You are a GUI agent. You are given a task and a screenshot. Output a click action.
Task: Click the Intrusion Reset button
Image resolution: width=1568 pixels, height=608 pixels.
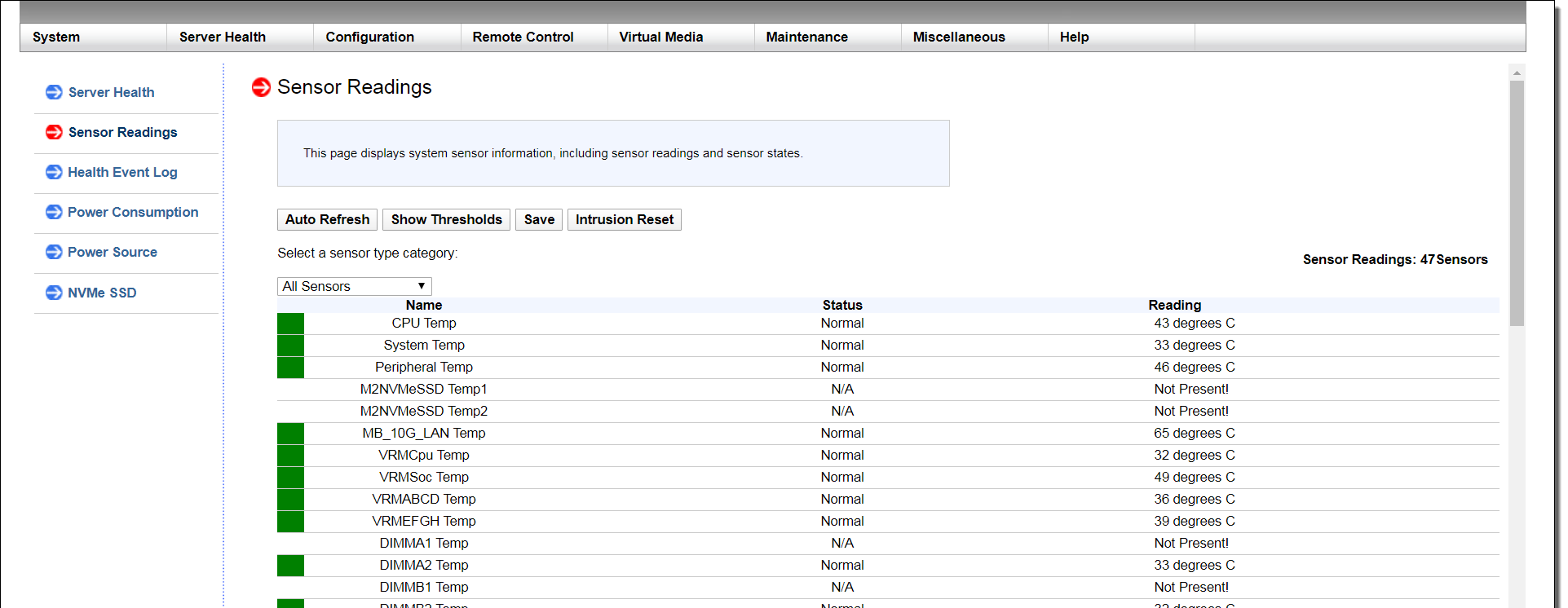click(624, 219)
